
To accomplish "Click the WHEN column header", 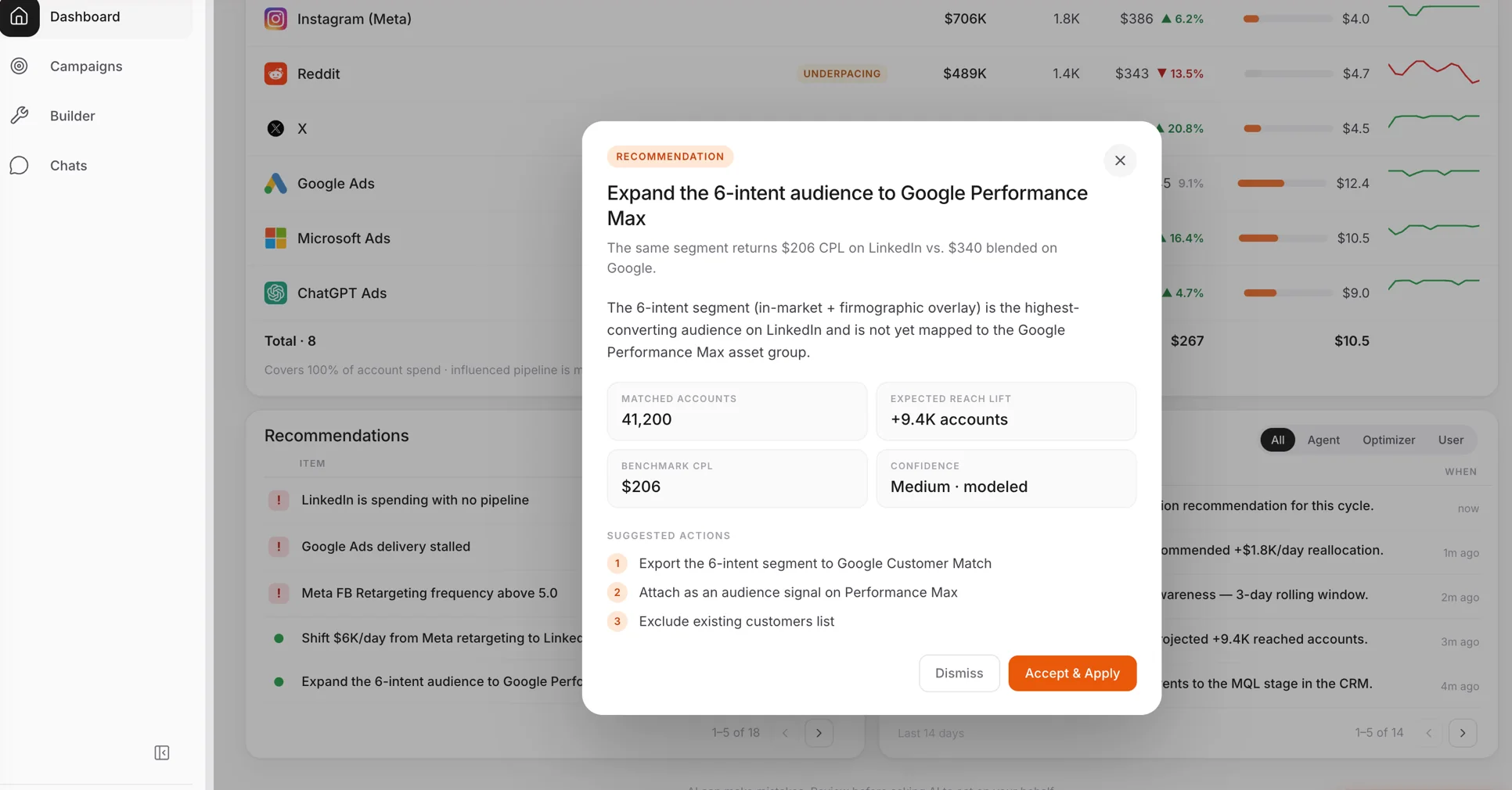I will click(x=1460, y=472).
